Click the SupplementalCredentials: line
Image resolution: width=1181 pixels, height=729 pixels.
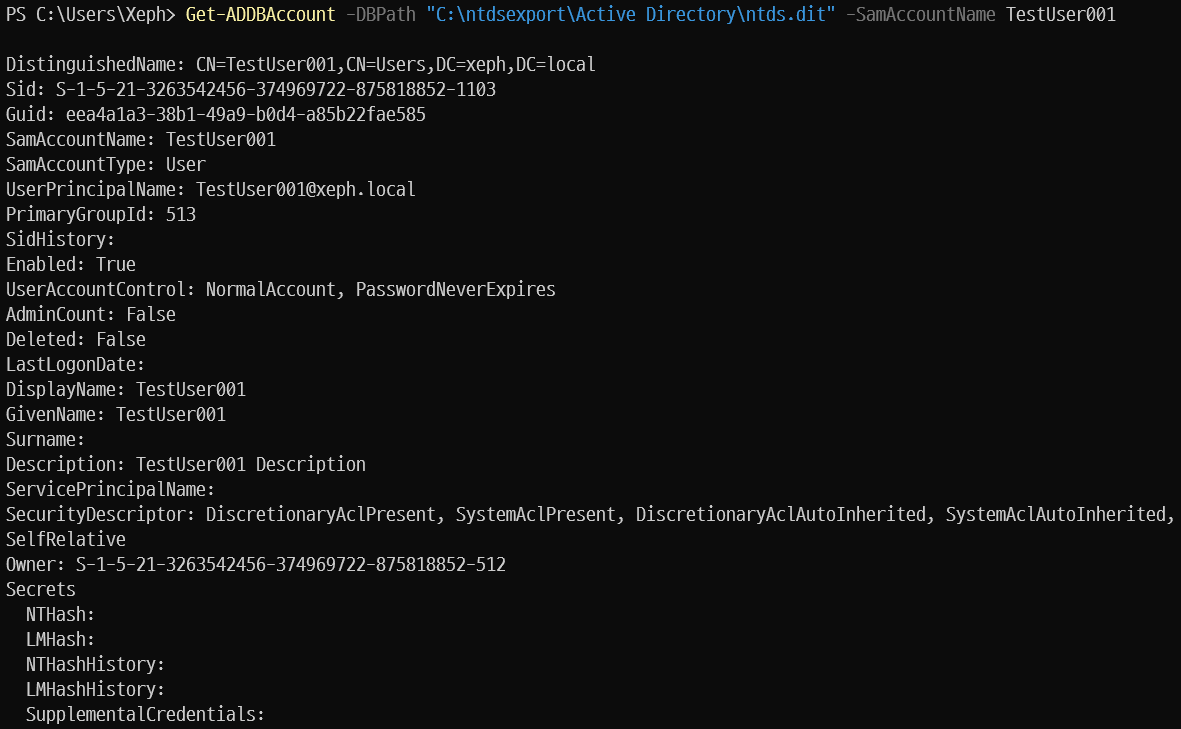[x=145, y=714]
